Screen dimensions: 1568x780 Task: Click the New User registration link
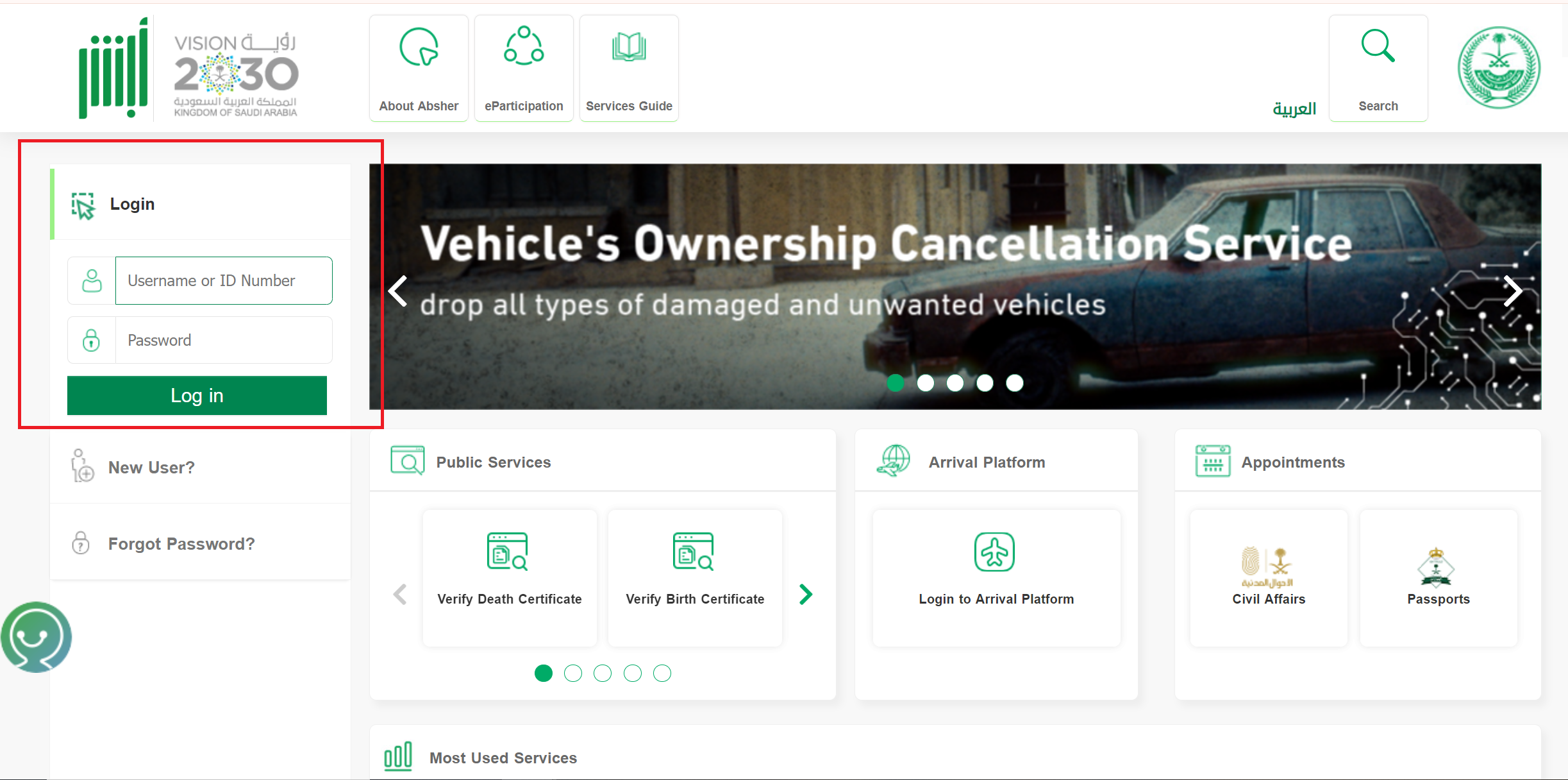153,466
